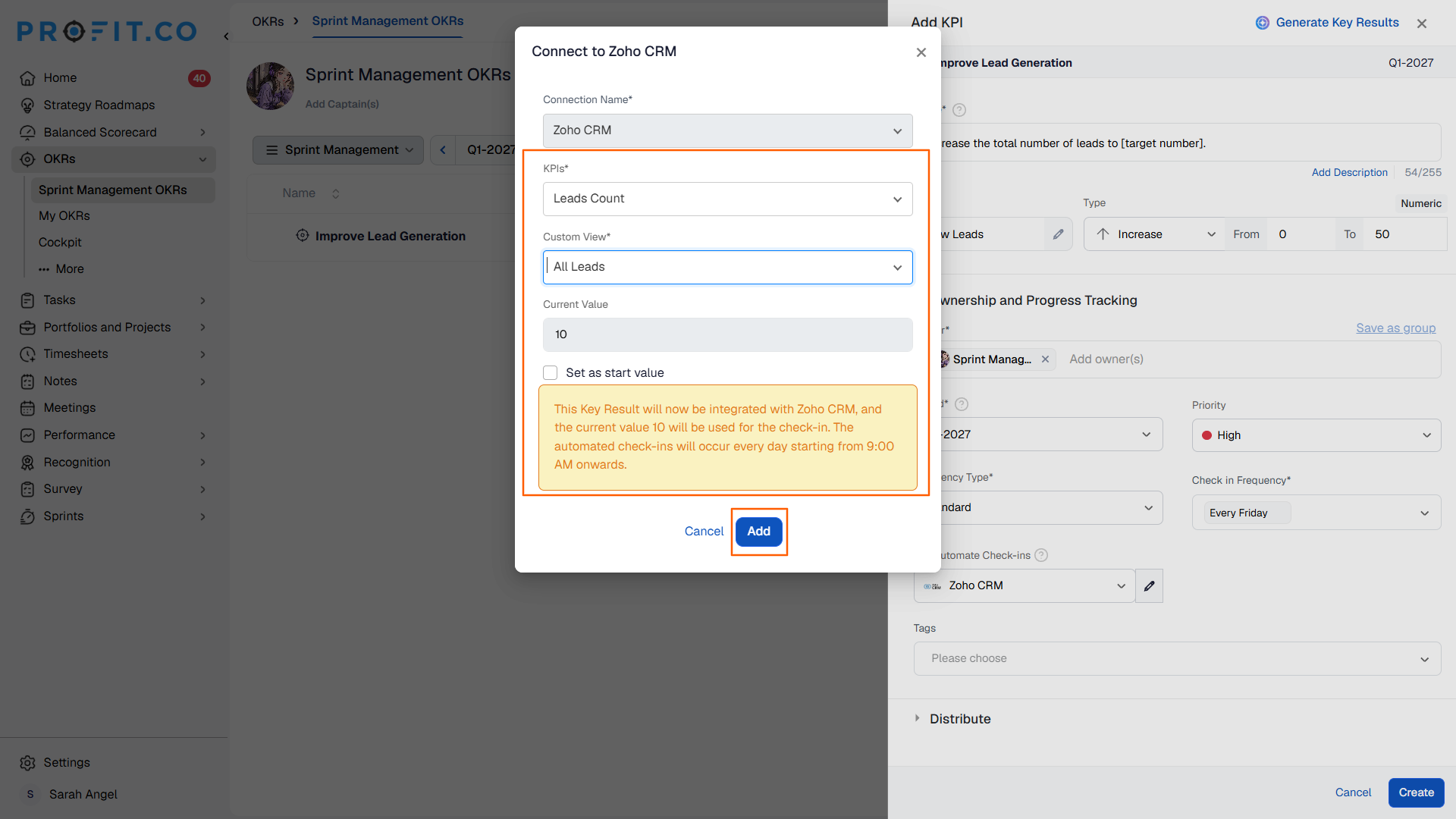Click the Timesheets clock icon
This screenshot has width=1456, height=819.
[27, 354]
